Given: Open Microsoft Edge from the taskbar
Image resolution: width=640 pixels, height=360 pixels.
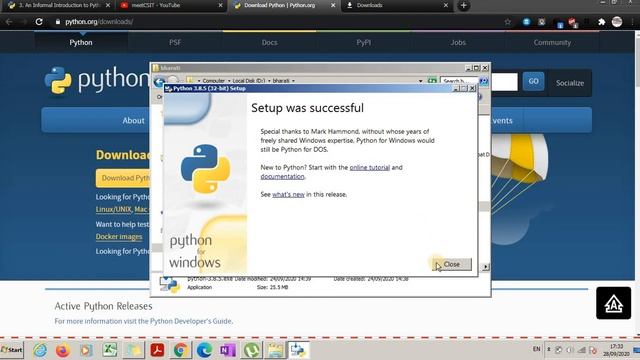Looking at the screenshot, I should click(x=204, y=350).
